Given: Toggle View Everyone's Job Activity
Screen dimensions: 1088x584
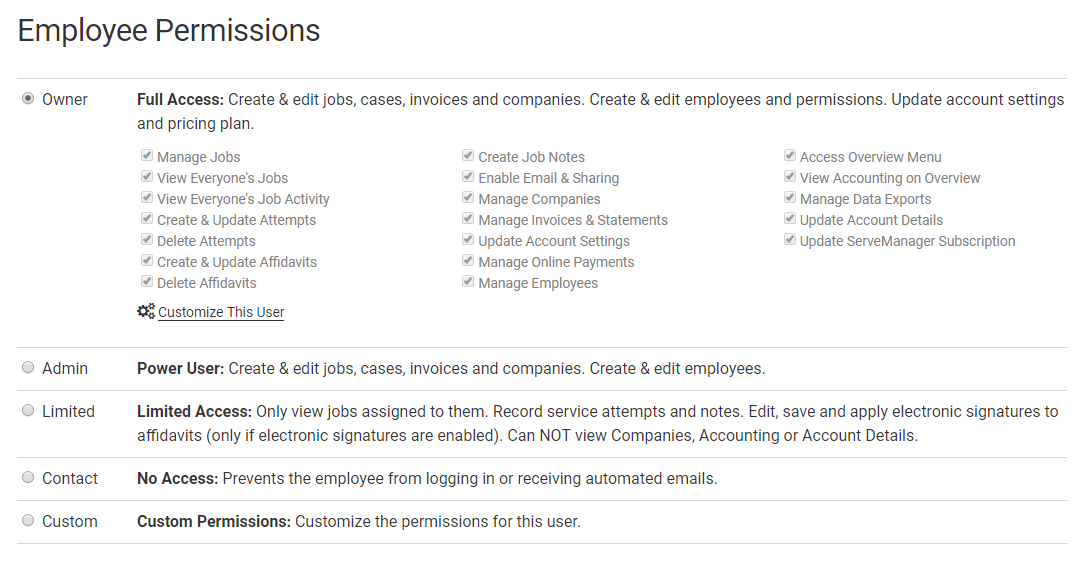Looking at the screenshot, I should 147,197.
